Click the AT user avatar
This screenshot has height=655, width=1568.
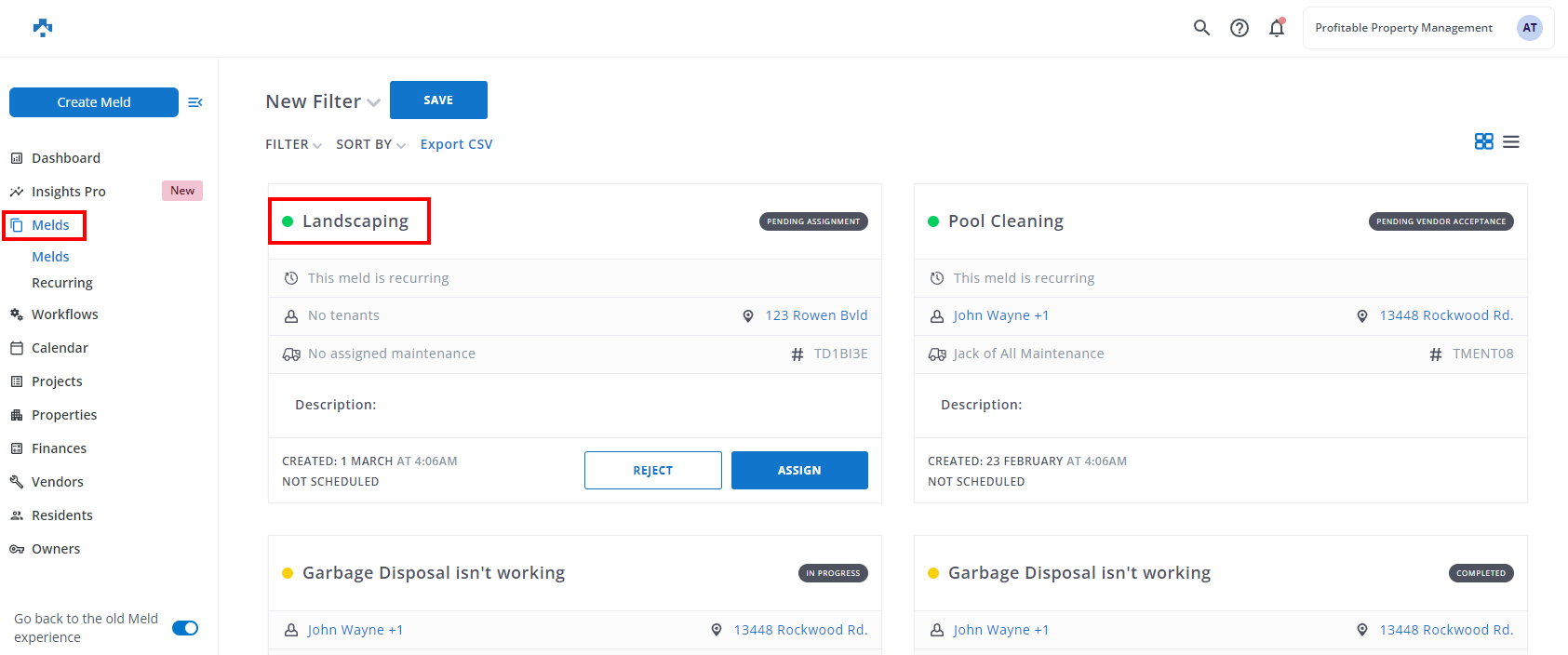point(1529,28)
